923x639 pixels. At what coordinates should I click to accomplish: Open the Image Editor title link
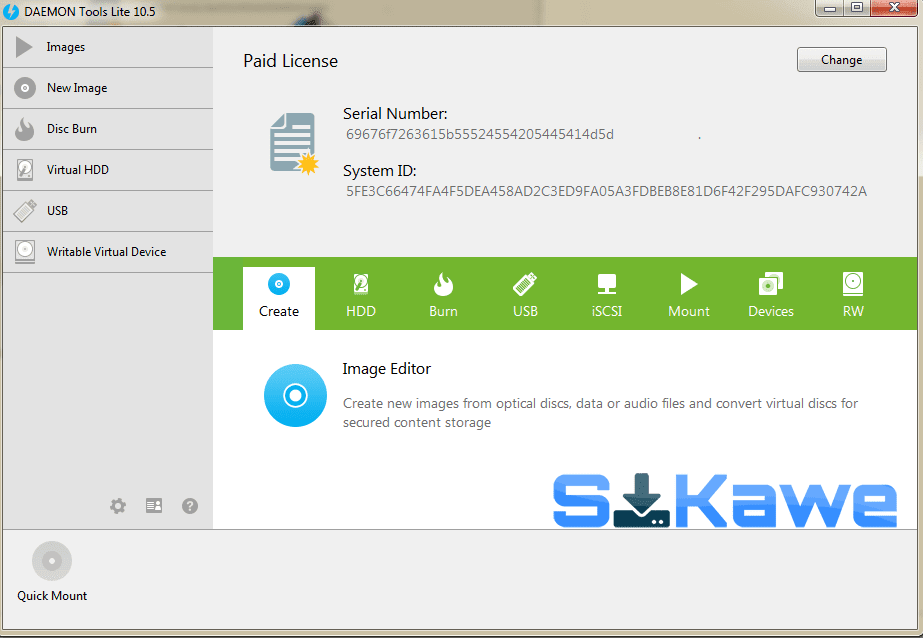point(387,369)
